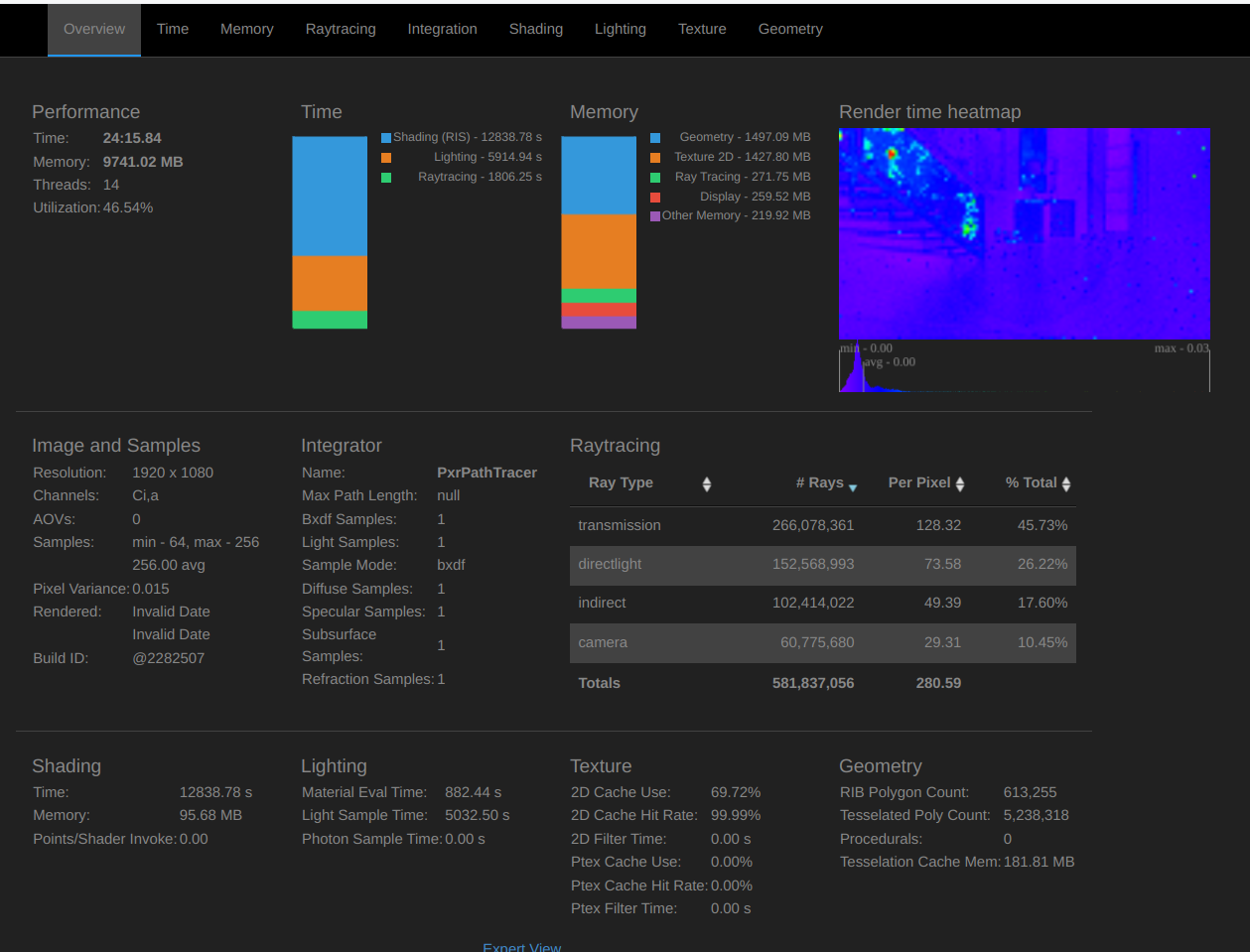Click the 1920 x 1080 resolution value
This screenshot has height=952, width=1250.
click(173, 473)
